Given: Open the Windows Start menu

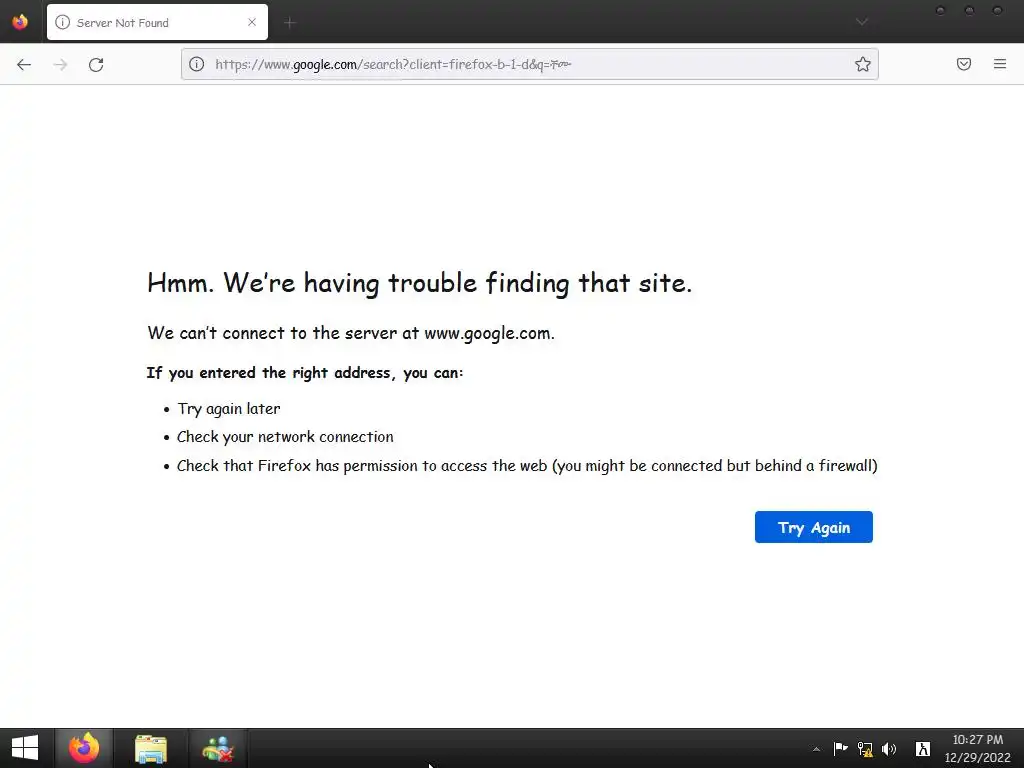Looking at the screenshot, I should pyautogui.click(x=25, y=748).
